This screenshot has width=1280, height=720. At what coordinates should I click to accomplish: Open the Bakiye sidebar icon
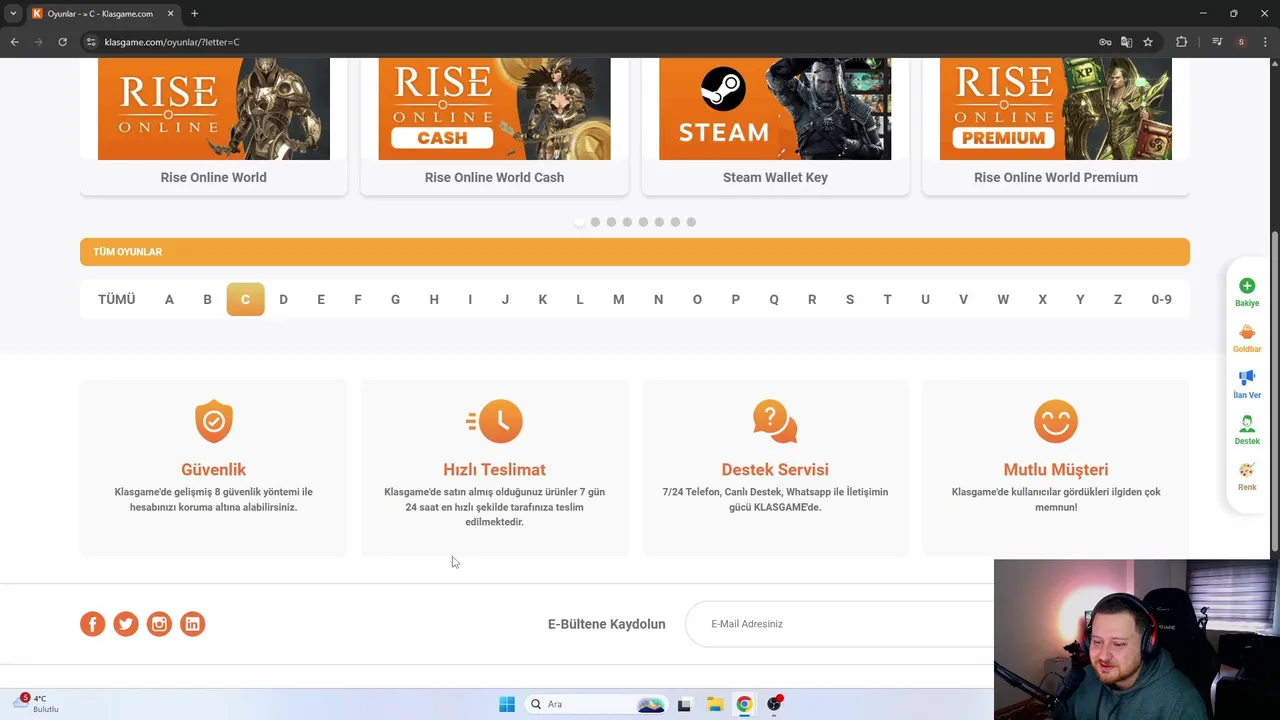tap(1247, 286)
